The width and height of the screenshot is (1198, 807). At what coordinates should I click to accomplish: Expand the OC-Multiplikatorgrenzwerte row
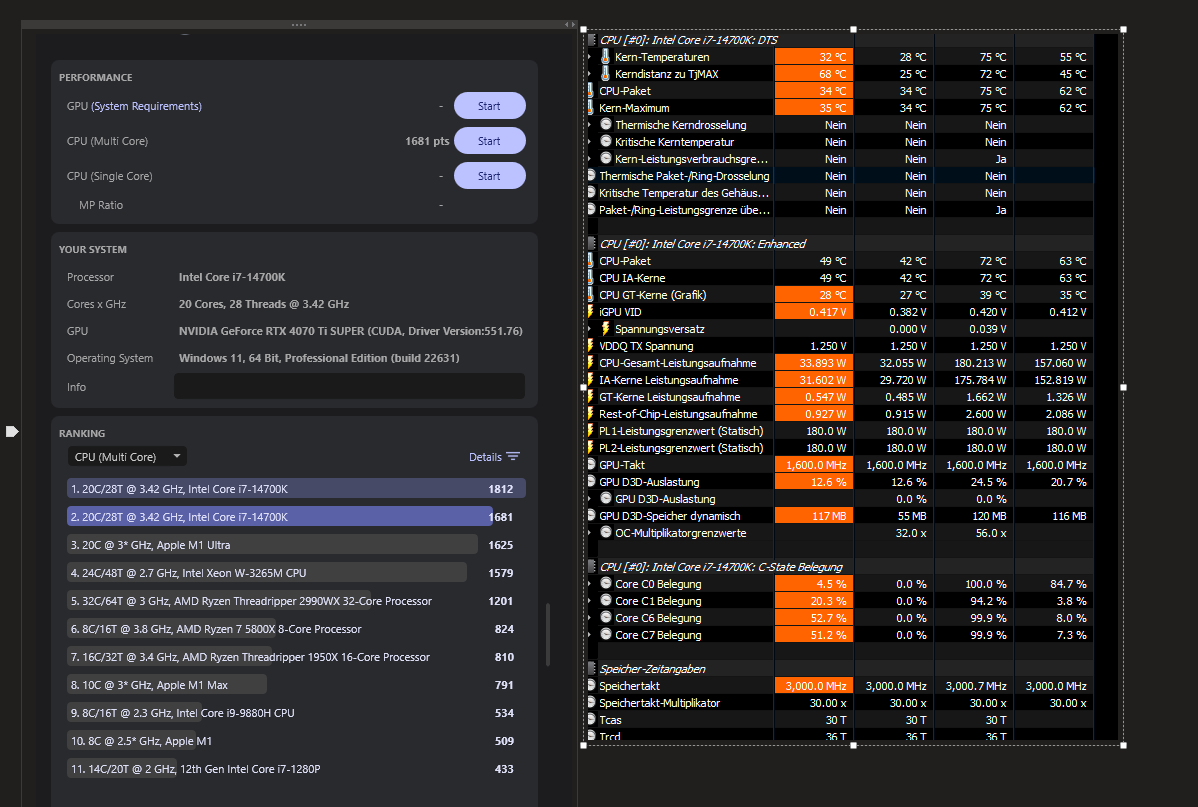point(589,533)
